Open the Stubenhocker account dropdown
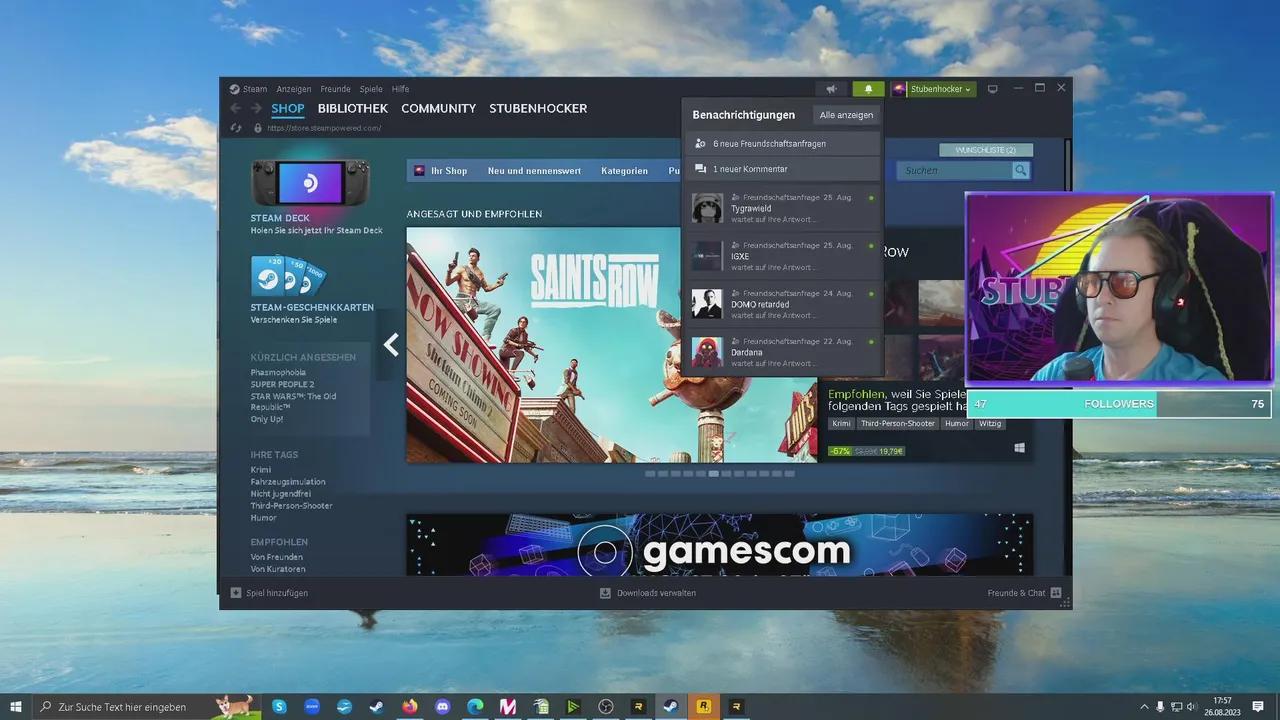The width and height of the screenshot is (1280, 720). pyautogui.click(x=933, y=89)
